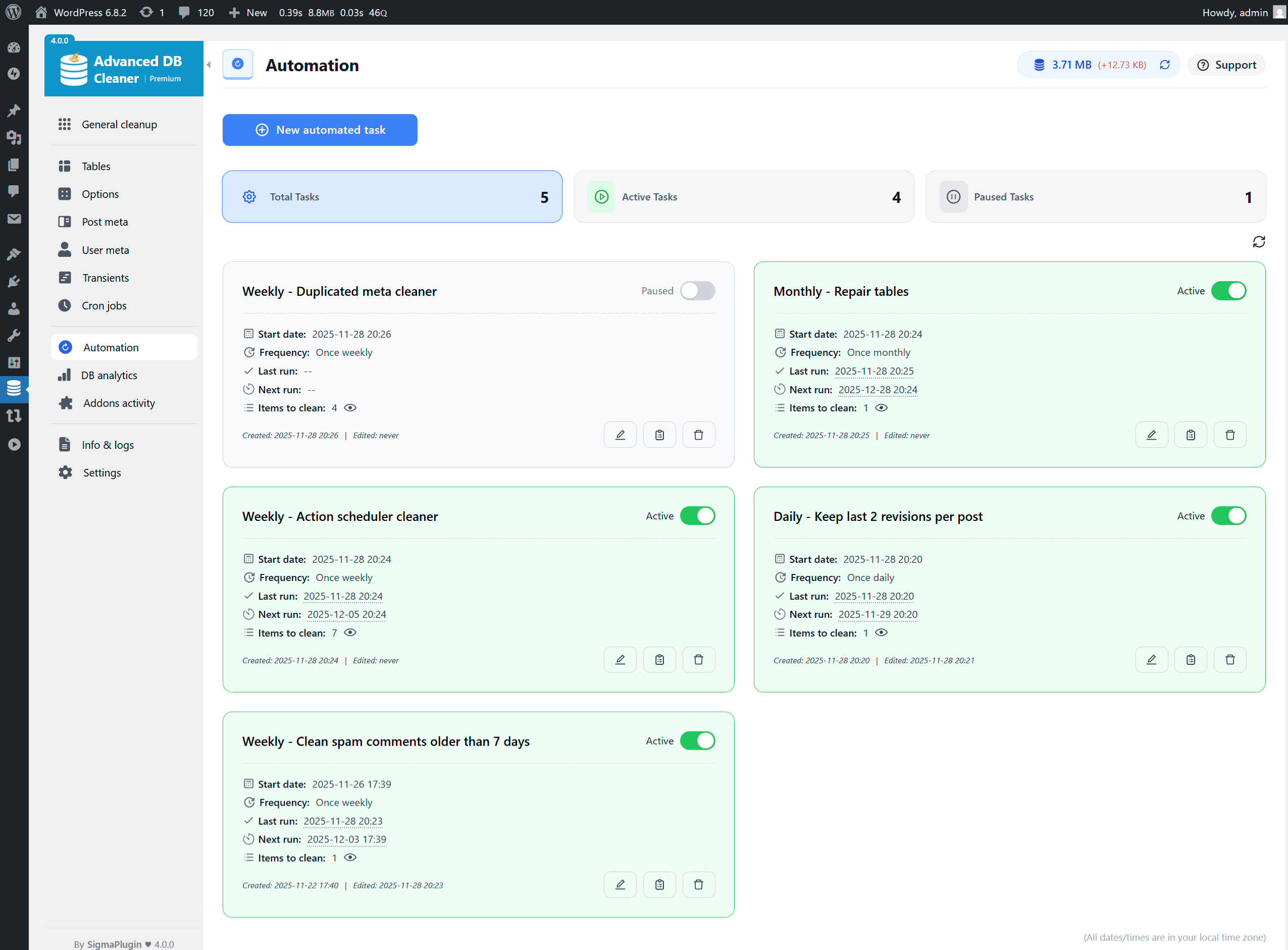Click the updates refresh icon in admin bar
1288x950 pixels.
tap(147, 12)
